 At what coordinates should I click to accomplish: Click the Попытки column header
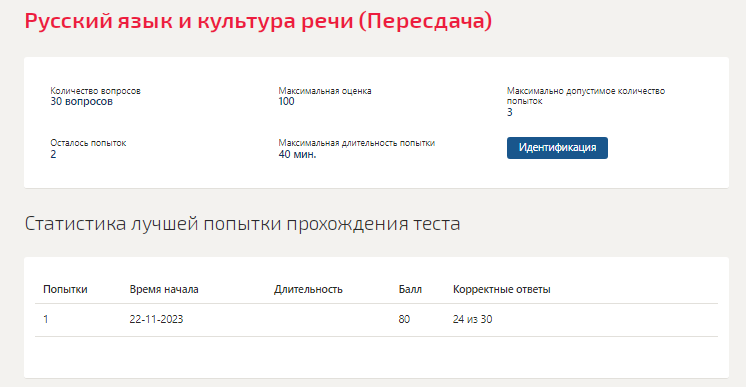click(65, 289)
